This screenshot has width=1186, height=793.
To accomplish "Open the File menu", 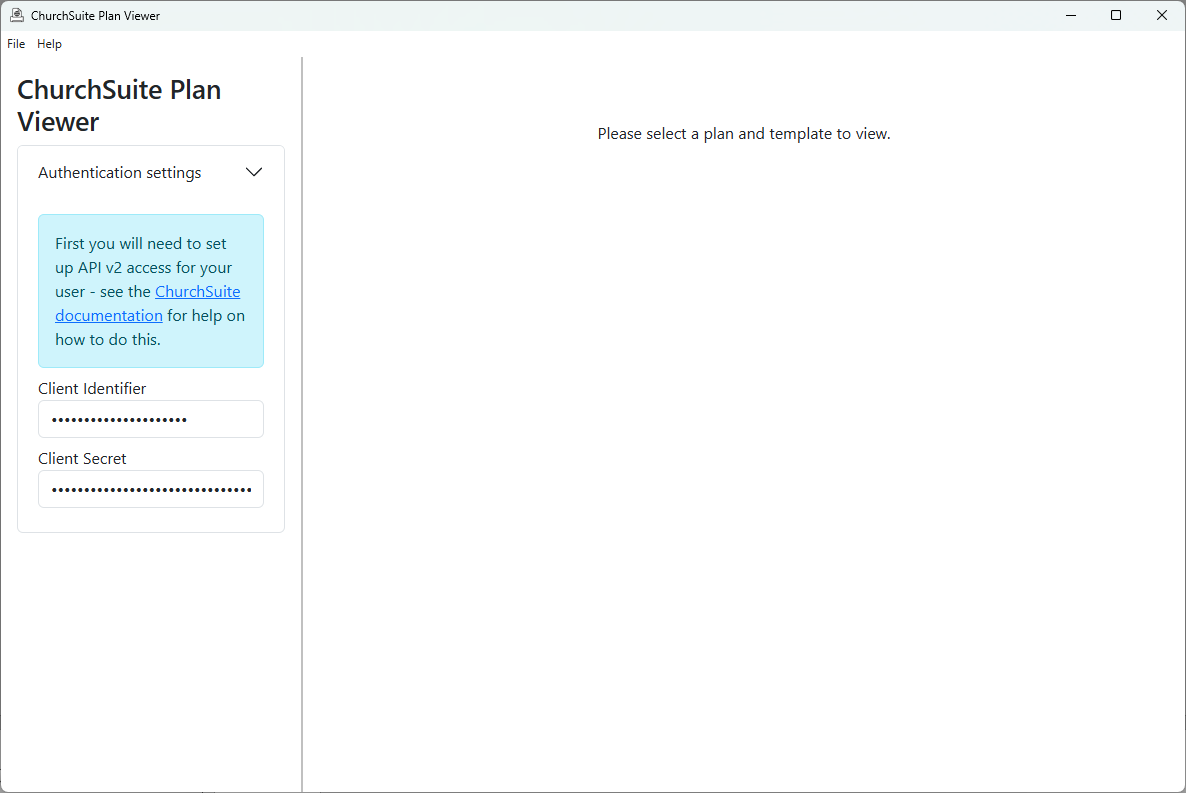I will point(16,44).
